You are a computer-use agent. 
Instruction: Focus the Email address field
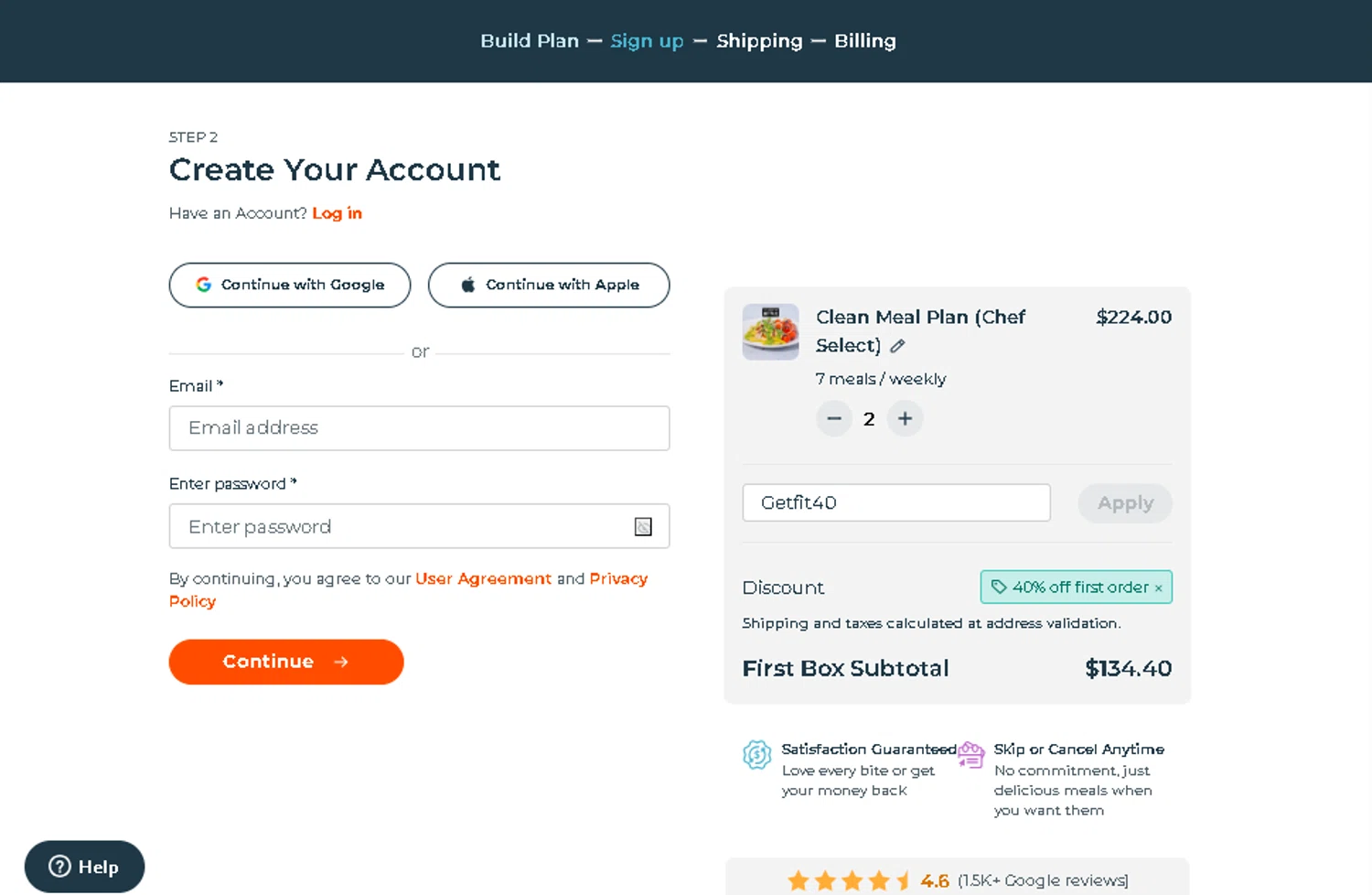tap(419, 428)
